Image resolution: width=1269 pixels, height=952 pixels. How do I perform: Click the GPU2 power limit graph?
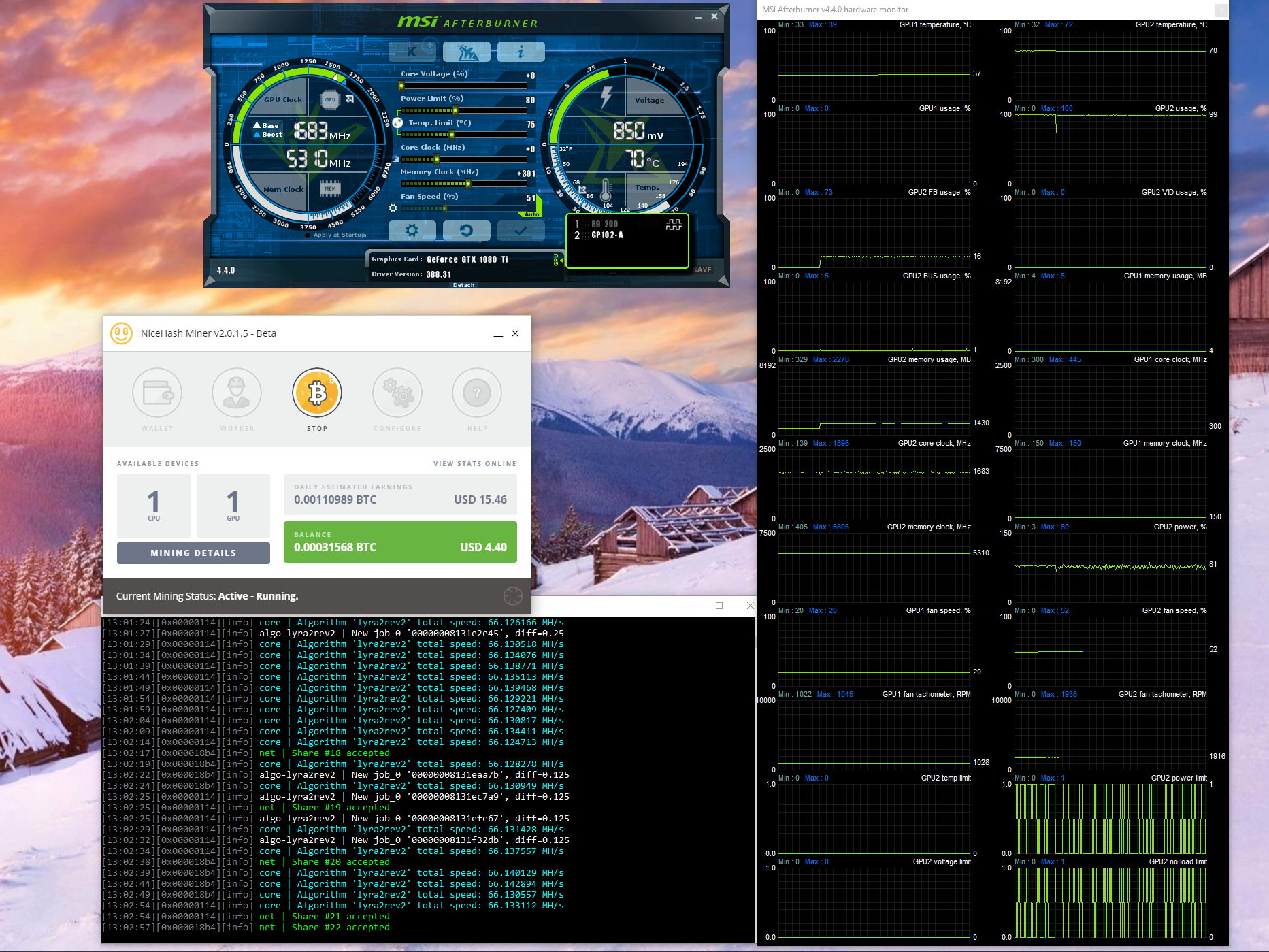pos(1110,819)
